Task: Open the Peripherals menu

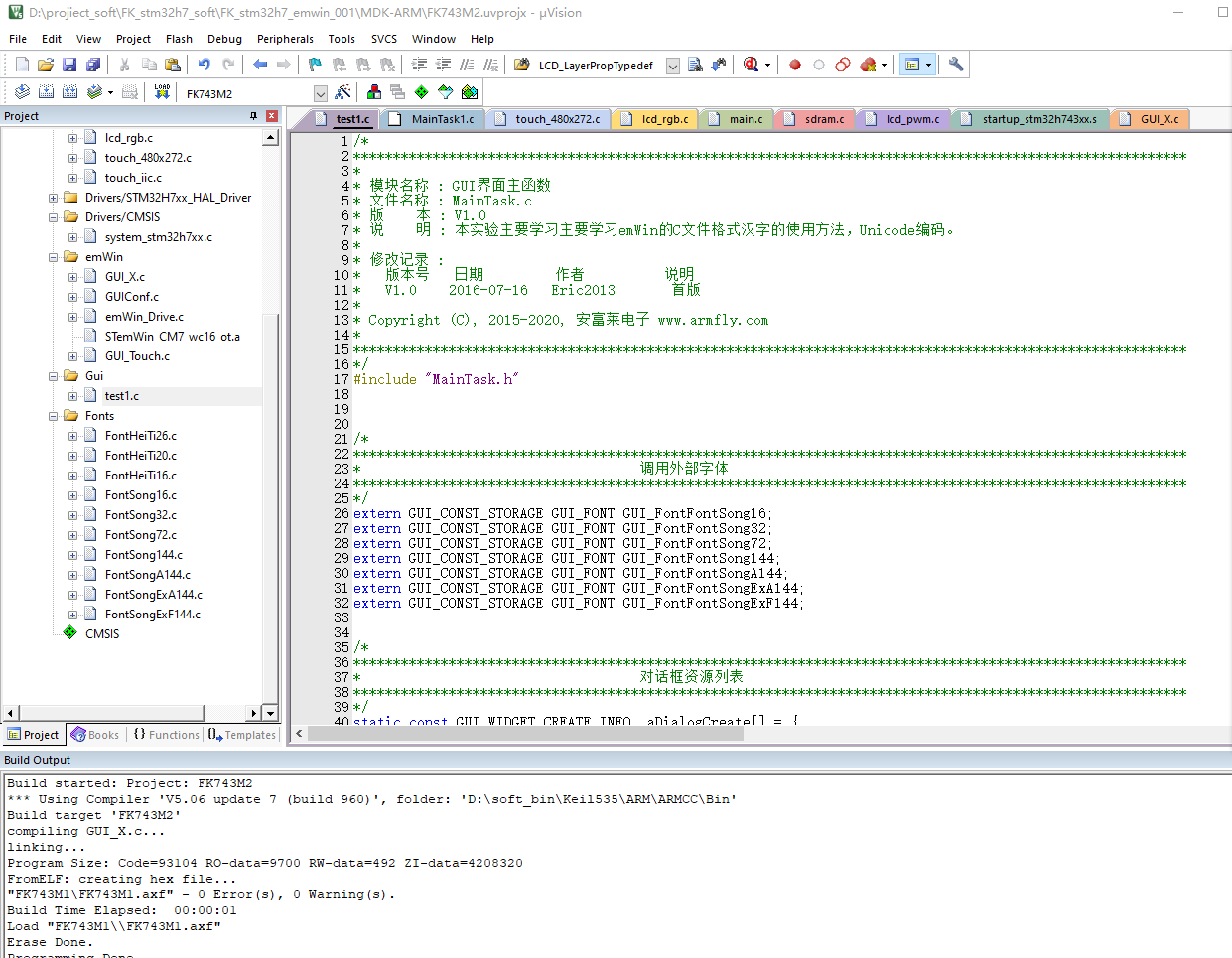Action: point(285,39)
